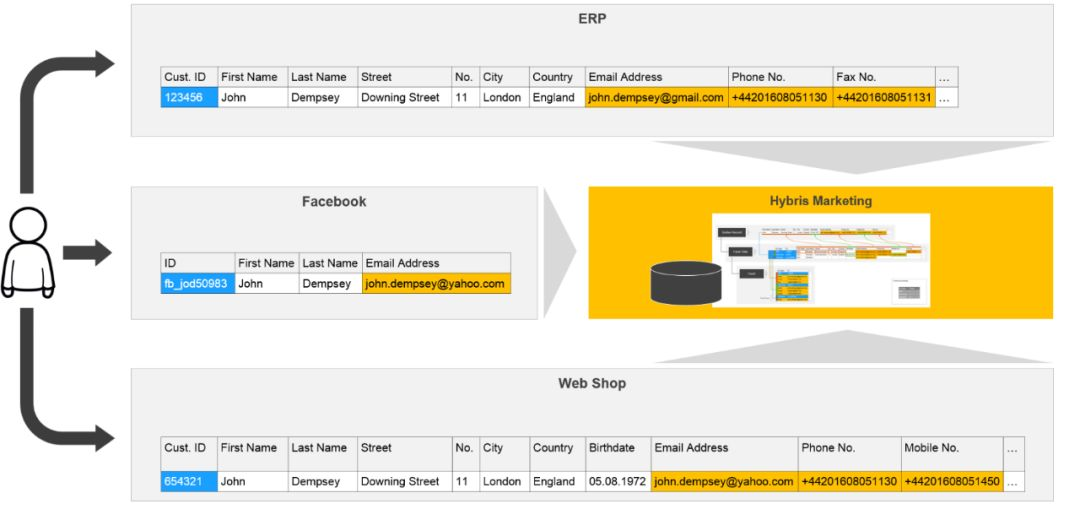Click the person user icon
This screenshot has height=520, width=1080.
point(28,253)
